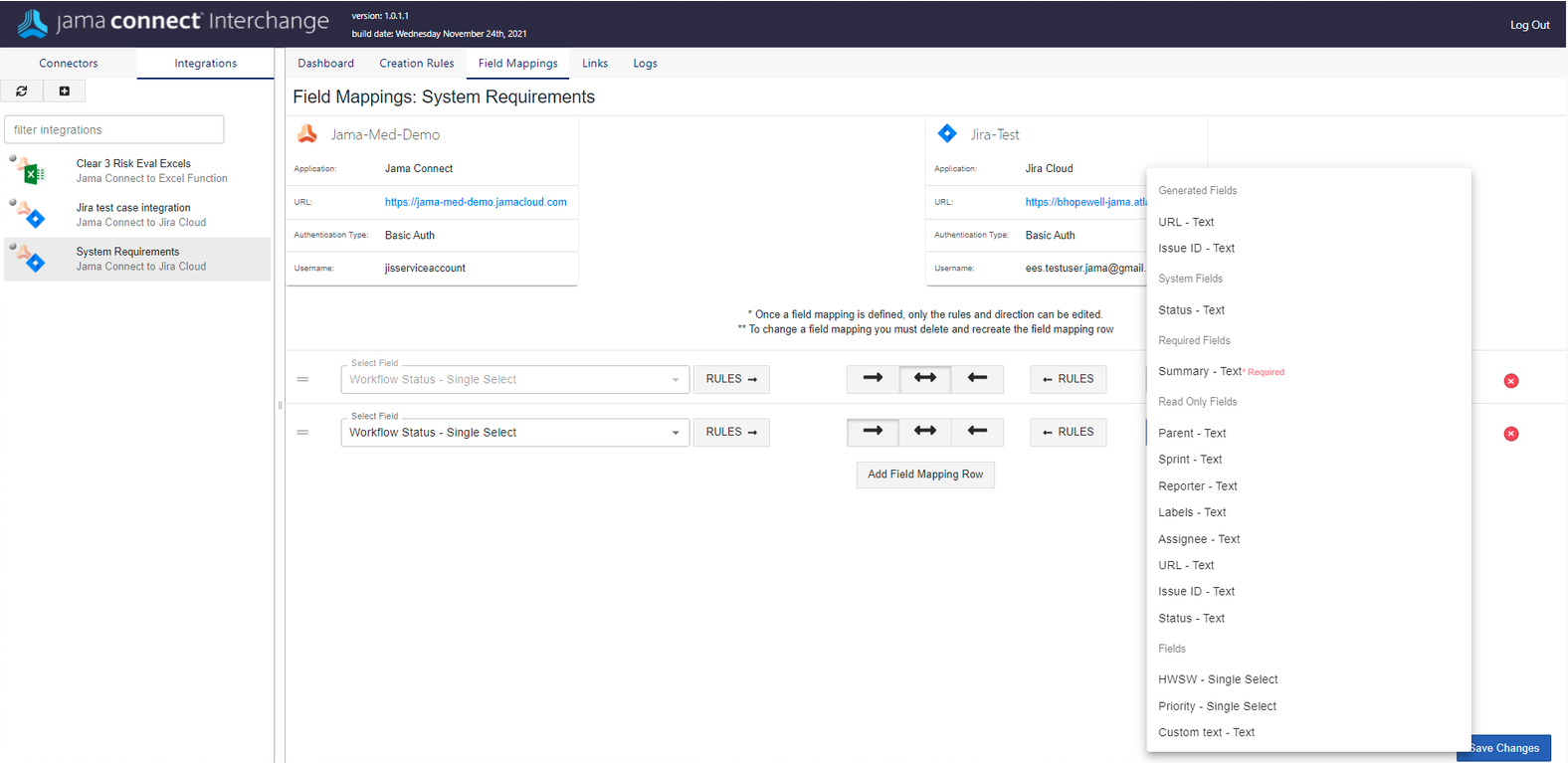
Task: Click the refresh integrations icon
Action: click(x=22, y=91)
